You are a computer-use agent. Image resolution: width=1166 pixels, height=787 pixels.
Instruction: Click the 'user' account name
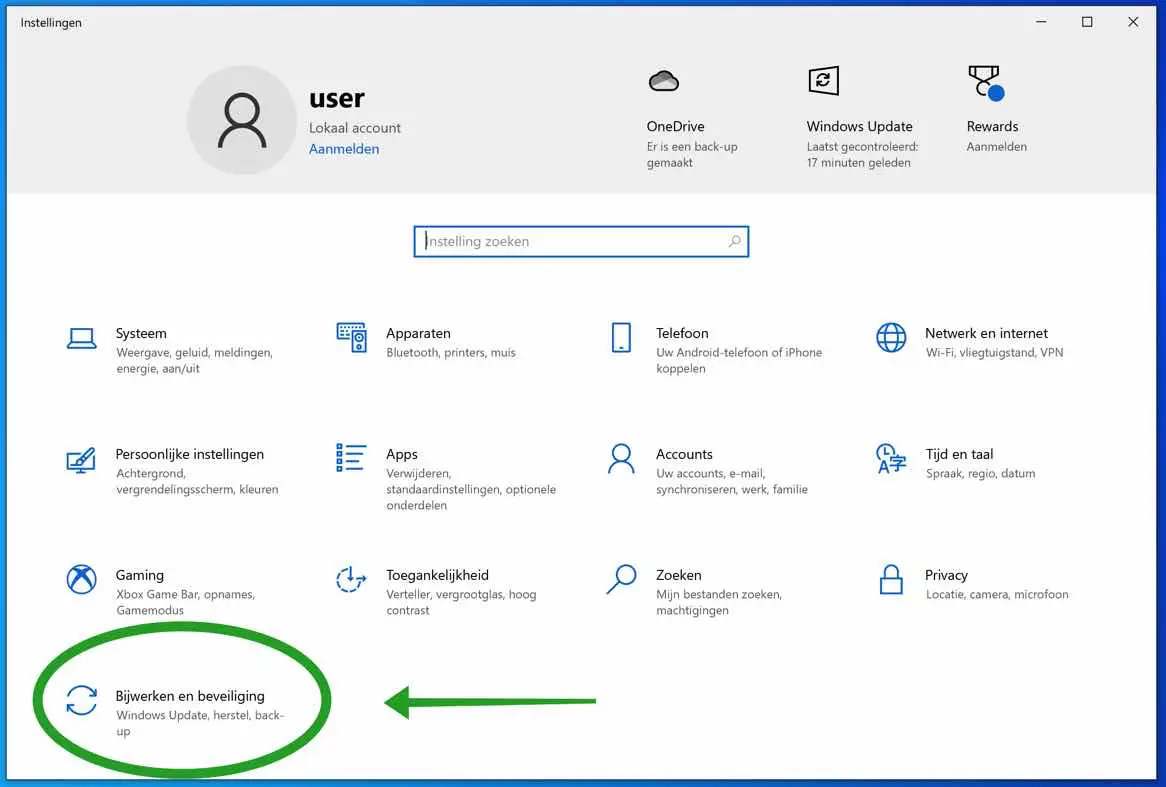[x=337, y=98]
